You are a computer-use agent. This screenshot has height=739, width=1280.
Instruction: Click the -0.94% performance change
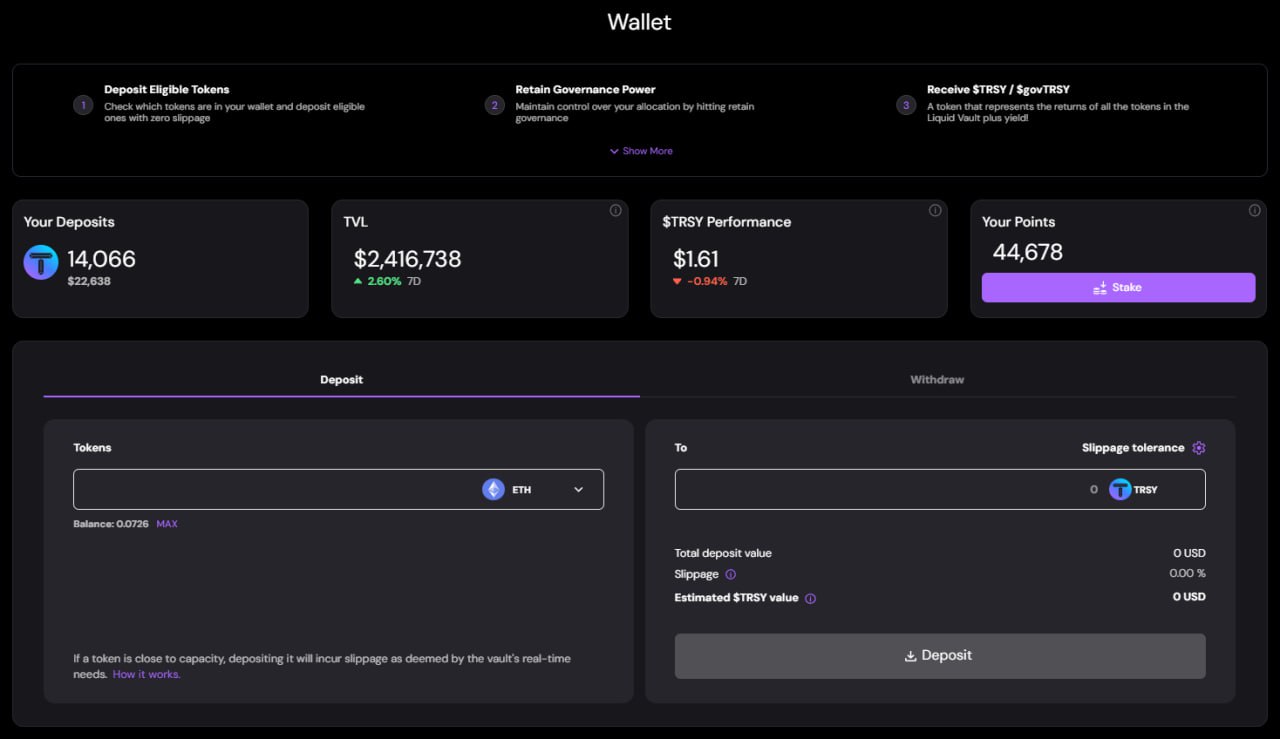click(x=707, y=281)
